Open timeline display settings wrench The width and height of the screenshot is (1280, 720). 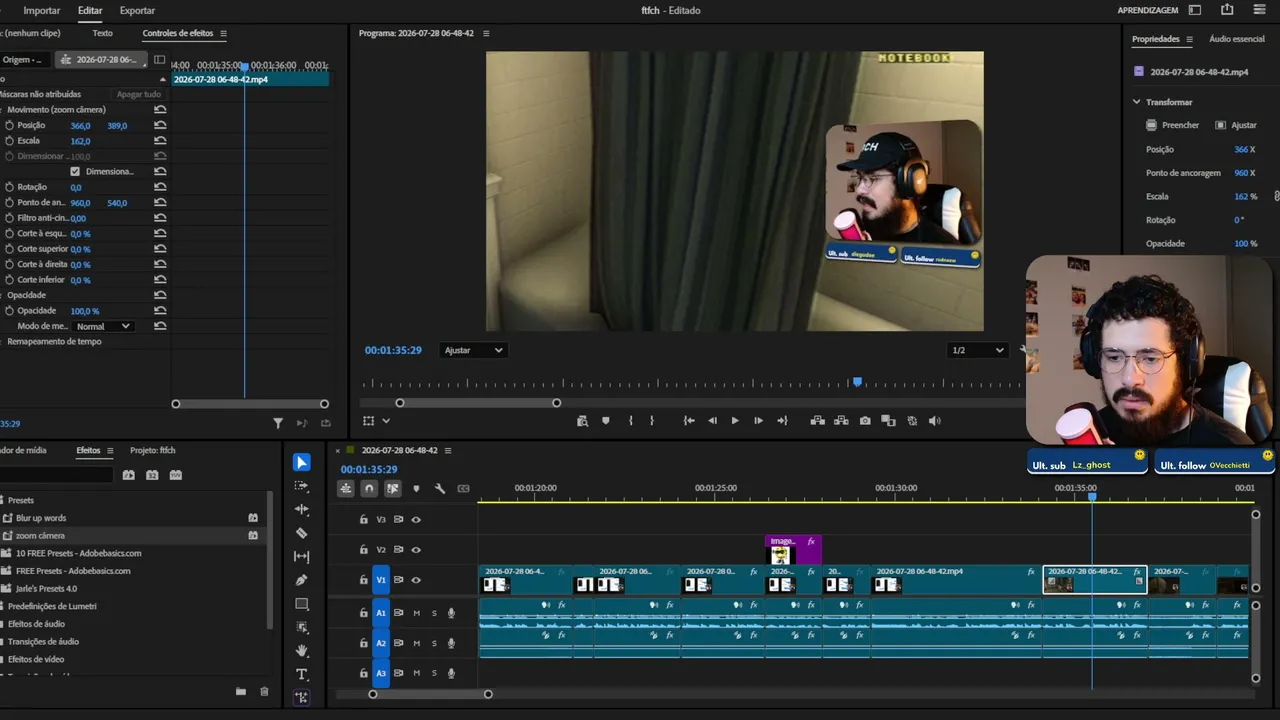440,489
